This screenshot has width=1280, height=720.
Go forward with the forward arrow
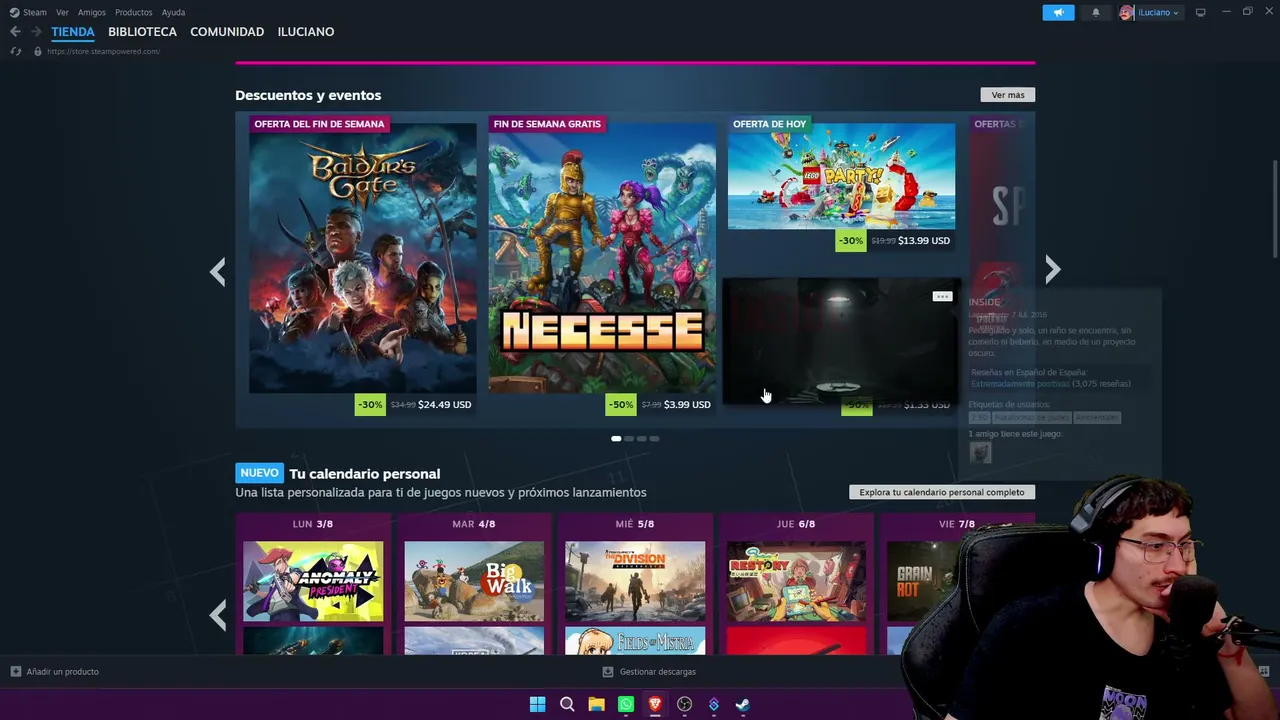[36, 32]
